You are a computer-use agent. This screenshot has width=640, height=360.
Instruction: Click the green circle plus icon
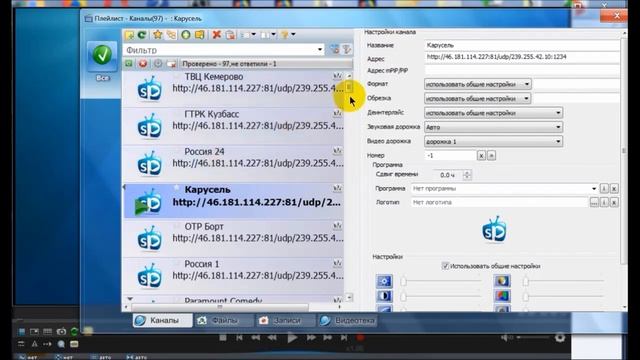[186, 35]
